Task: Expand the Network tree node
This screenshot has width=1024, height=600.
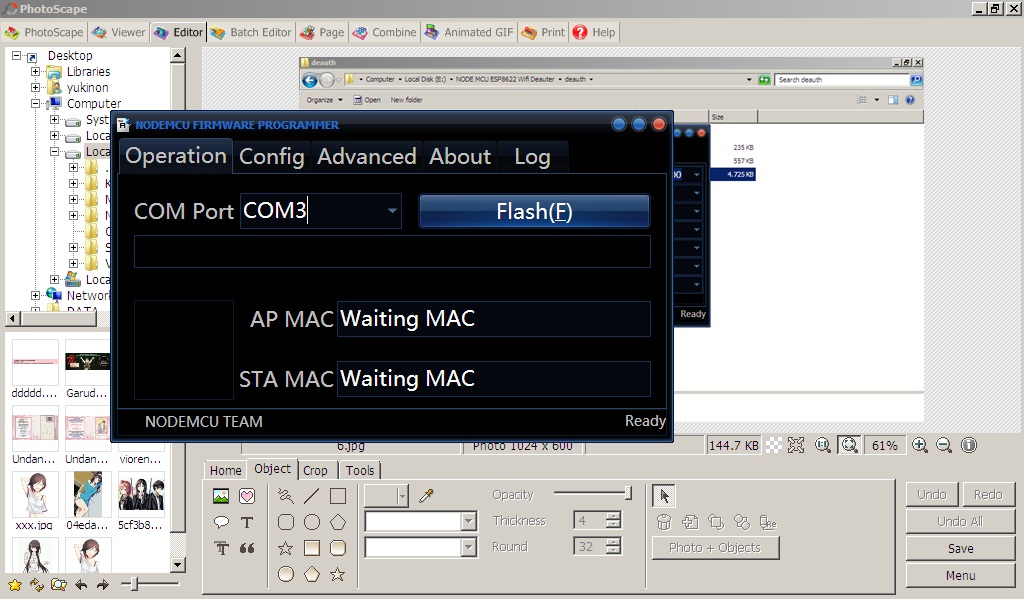Action: [36, 296]
